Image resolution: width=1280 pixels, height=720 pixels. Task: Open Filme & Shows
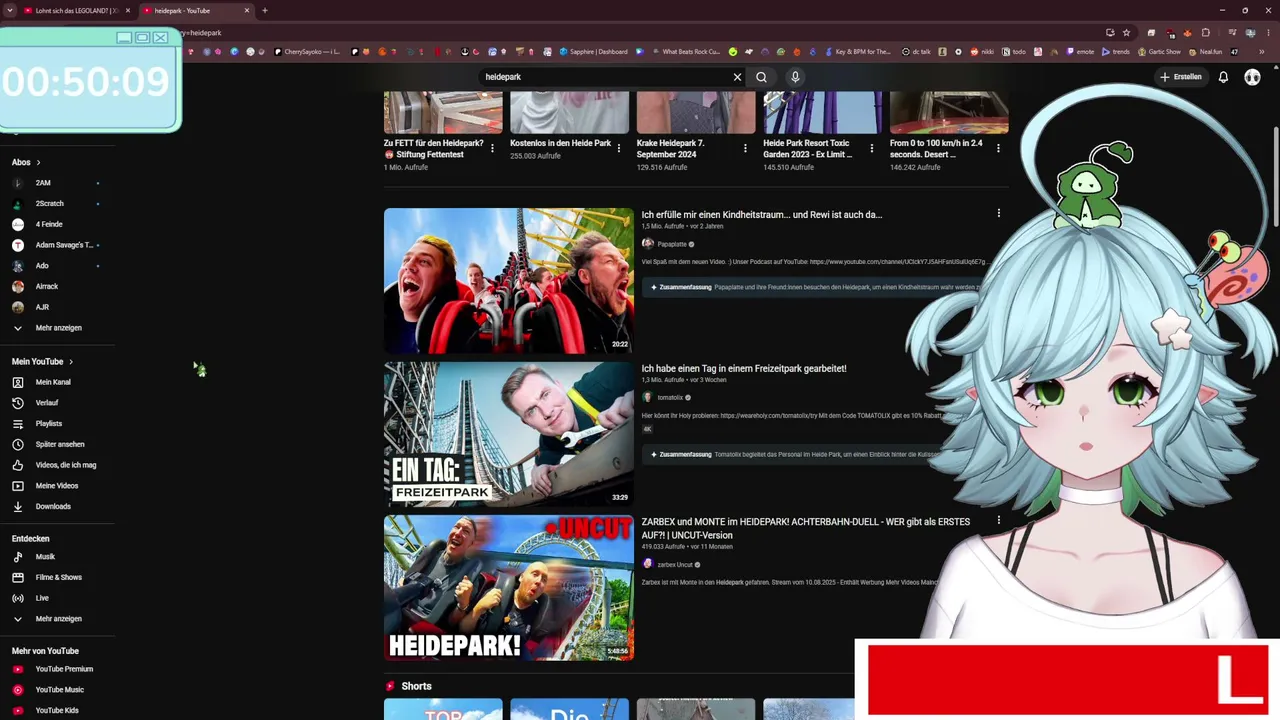click(48, 577)
